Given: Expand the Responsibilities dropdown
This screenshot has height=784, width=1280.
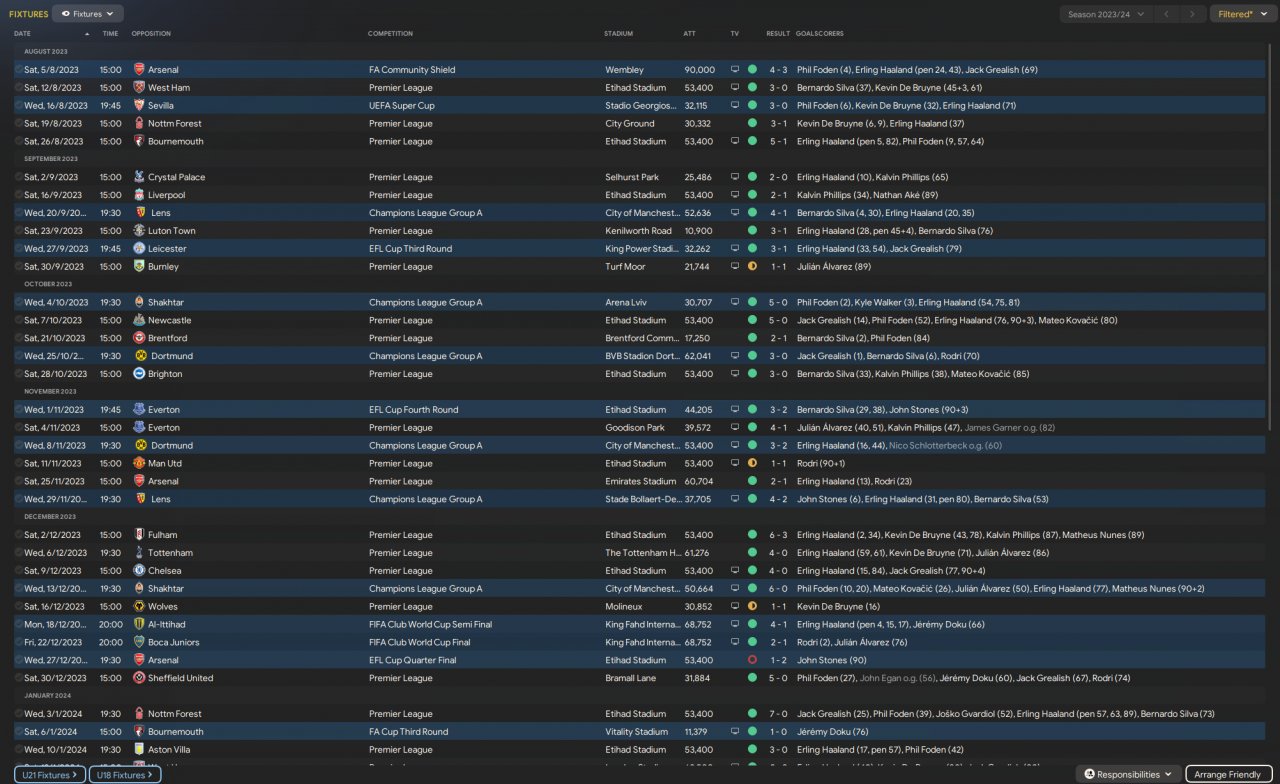Looking at the screenshot, I should [x=1128, y=774].
